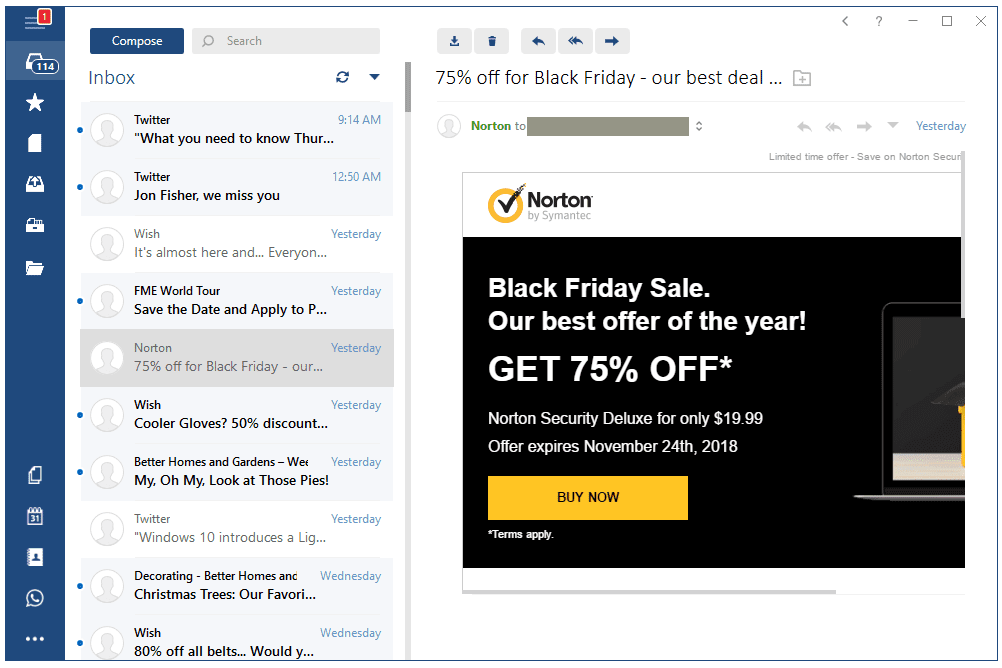Open the hamburger menu with notification badge

tap(35, 21)
